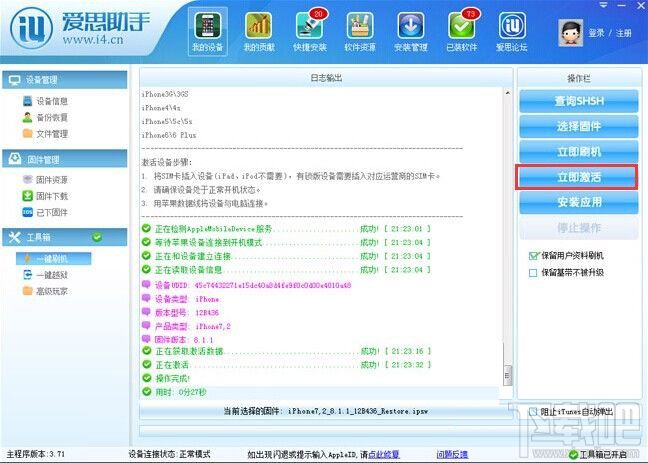The image size is (648, 463).
Task: Open 安装管理 download manager icon
Action: [x=411, y=32]
